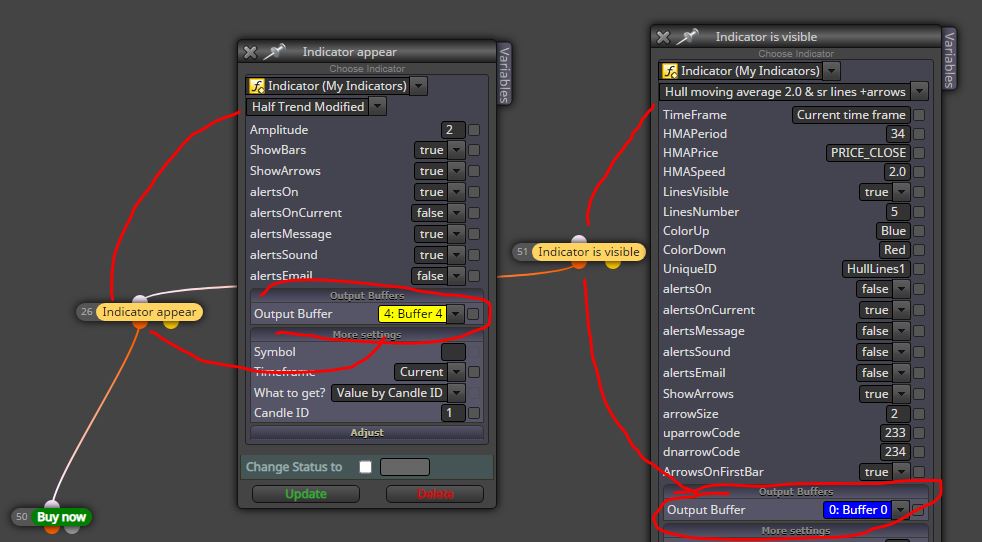Viewport: 982px width, 542px height.
Task: Select the Indicator appear node 26
Action: tap(148, 311)
